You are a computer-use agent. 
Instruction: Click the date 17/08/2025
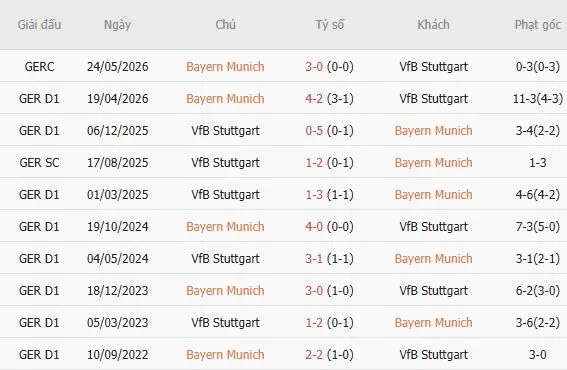[x=118, y=162]
